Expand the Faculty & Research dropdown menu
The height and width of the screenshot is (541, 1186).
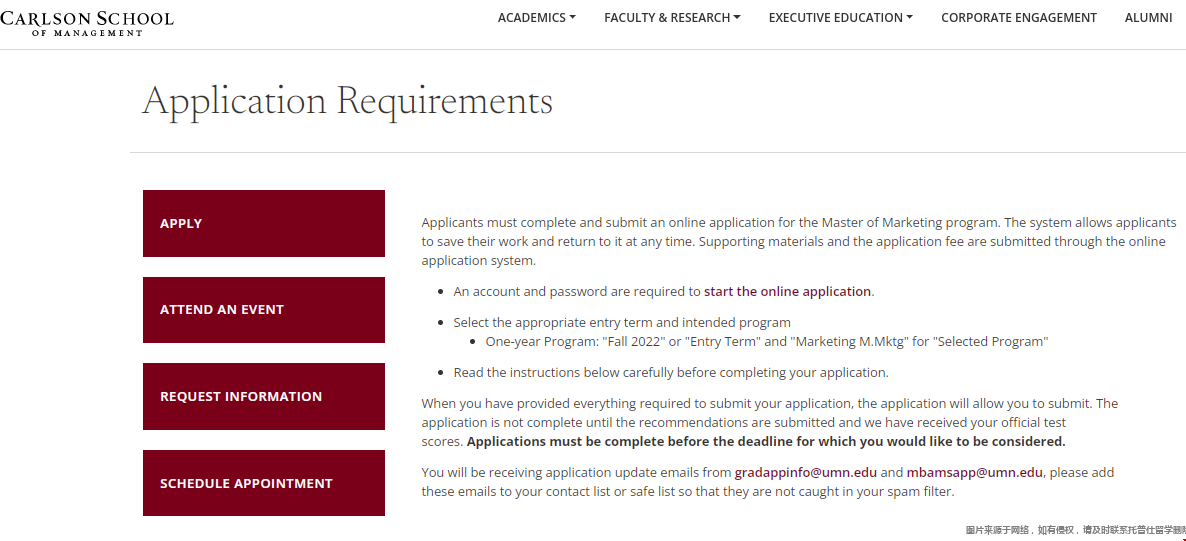tap(672, 17)
